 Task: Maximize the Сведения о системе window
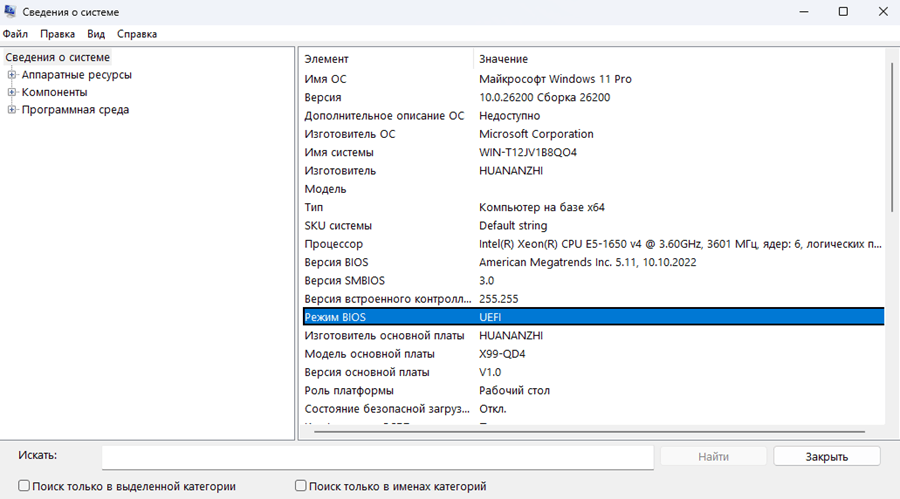pos(843,11)
